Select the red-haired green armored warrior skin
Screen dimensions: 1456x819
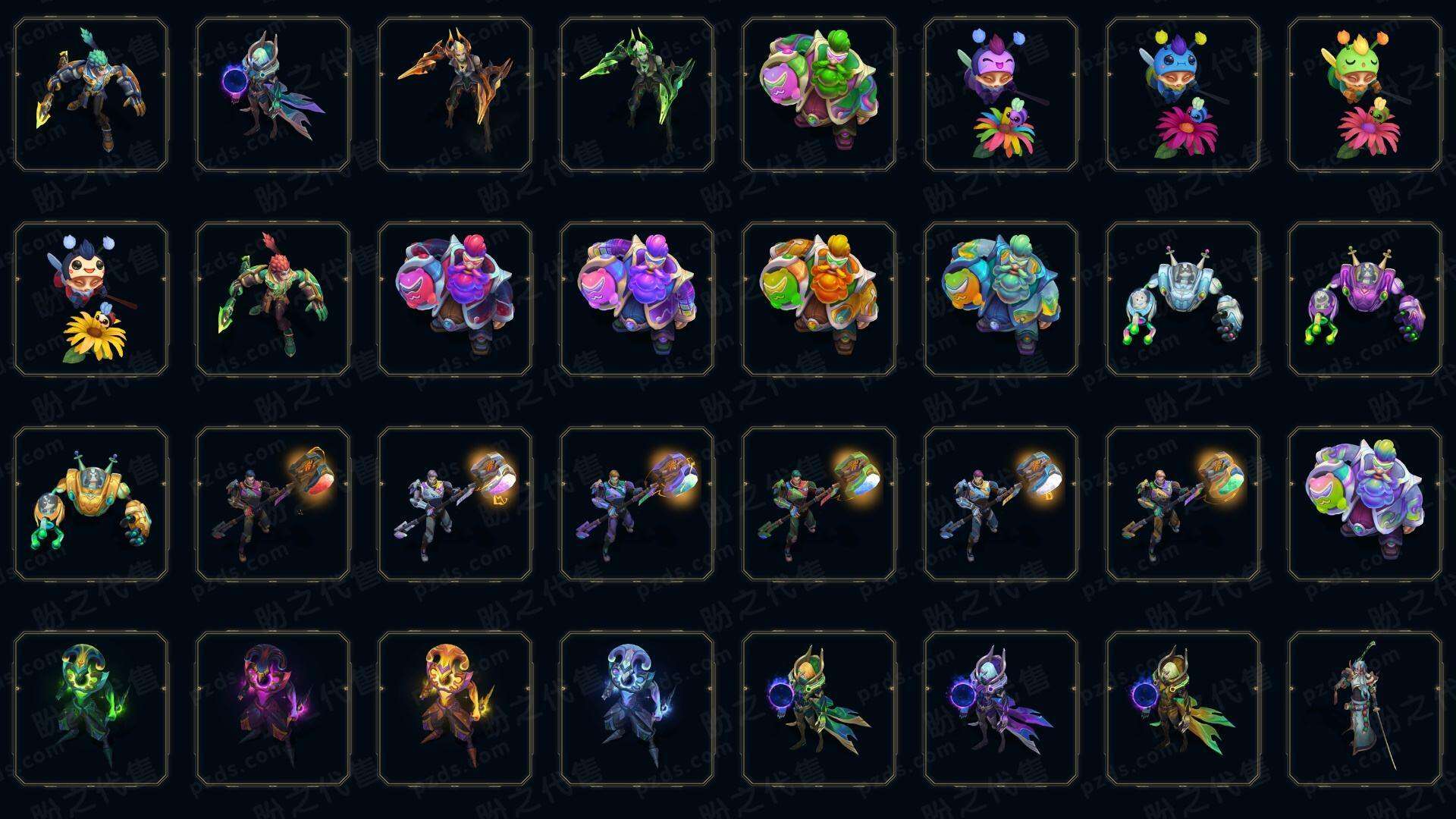tap(273, 299)
